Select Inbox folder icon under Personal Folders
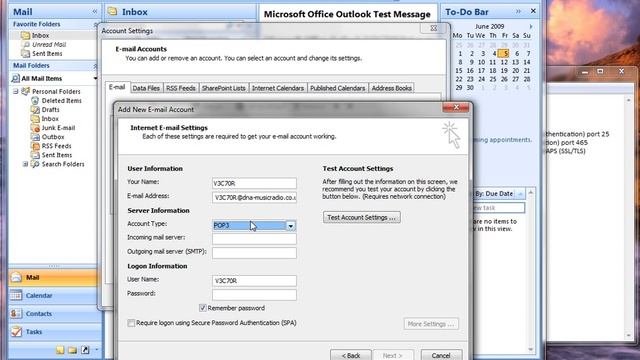The image size is (640, 360). 35,118
